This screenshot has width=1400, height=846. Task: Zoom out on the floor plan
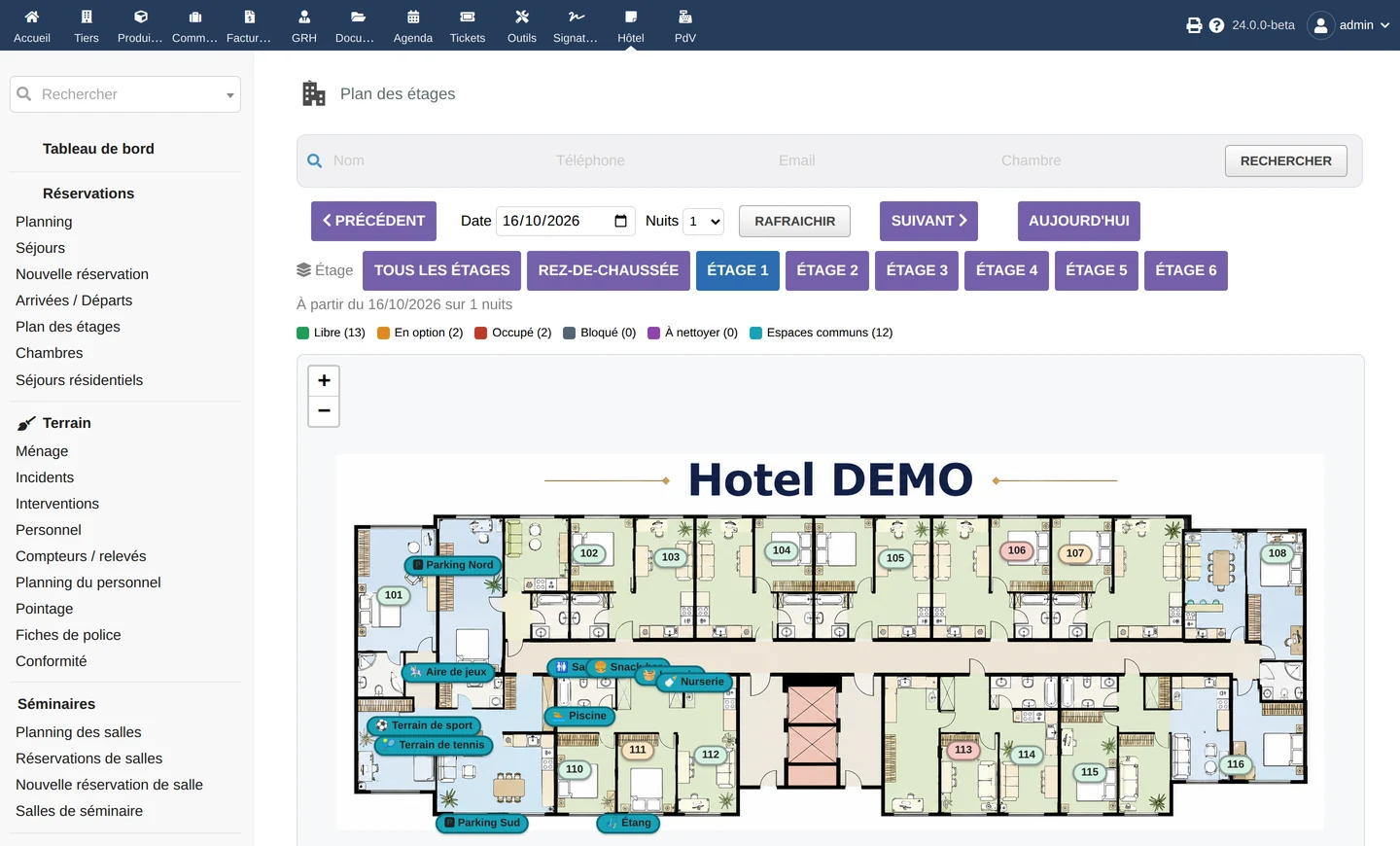(x=324, y=410)
